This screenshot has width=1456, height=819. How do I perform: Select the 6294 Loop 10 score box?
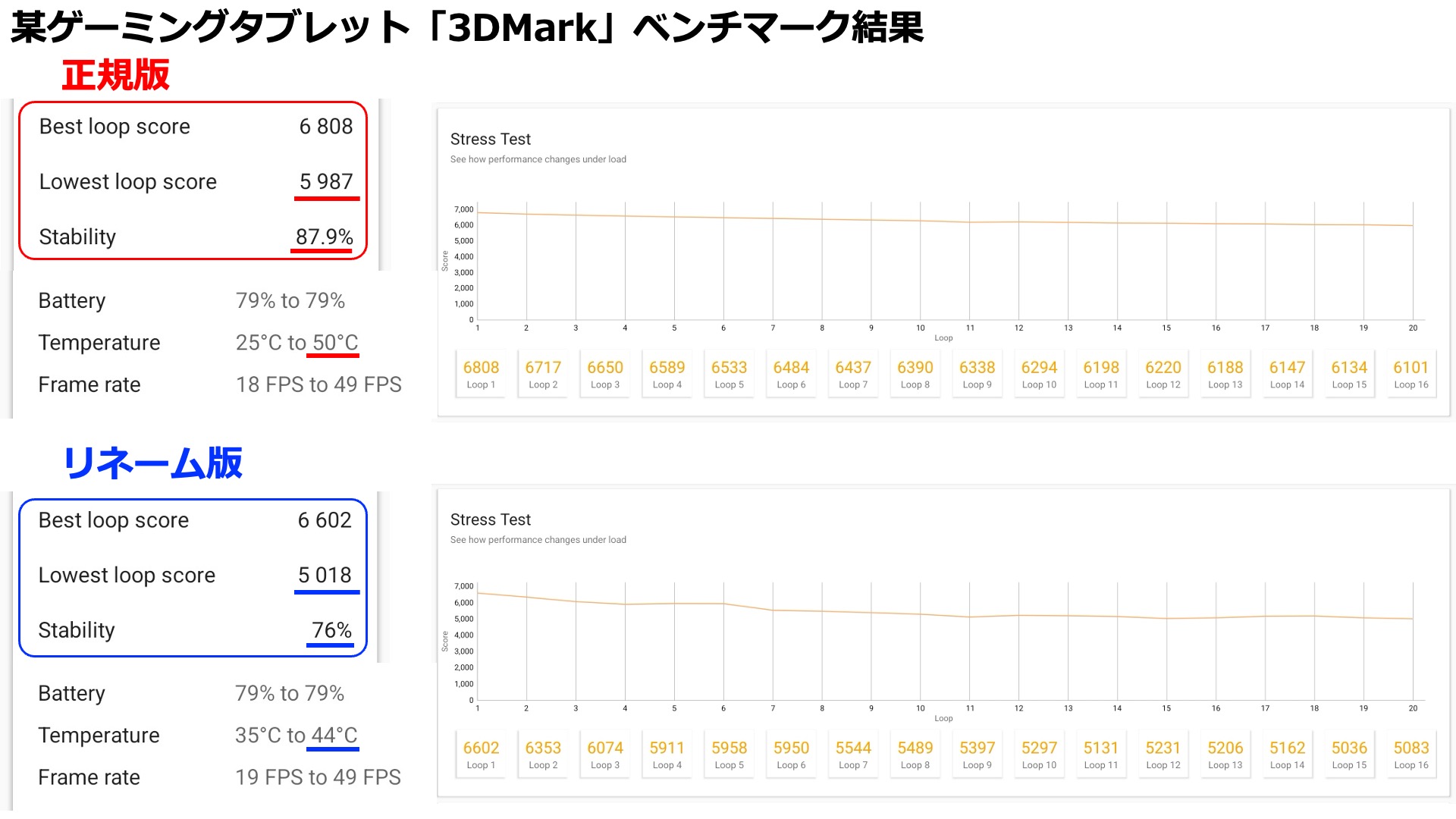[x=1039, y=374]
